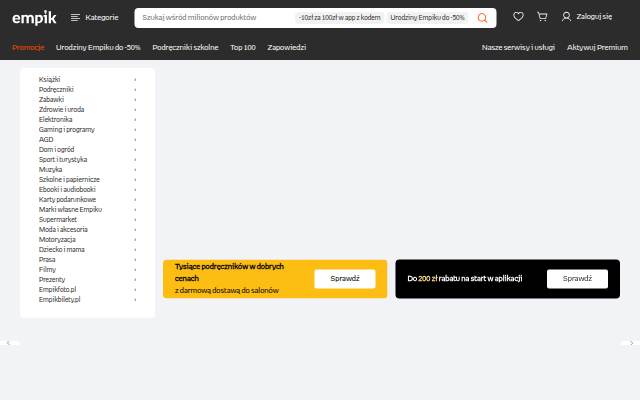Open the Filmy category
The height and width of the screenshot is (400, 640).
pos(47,269)
